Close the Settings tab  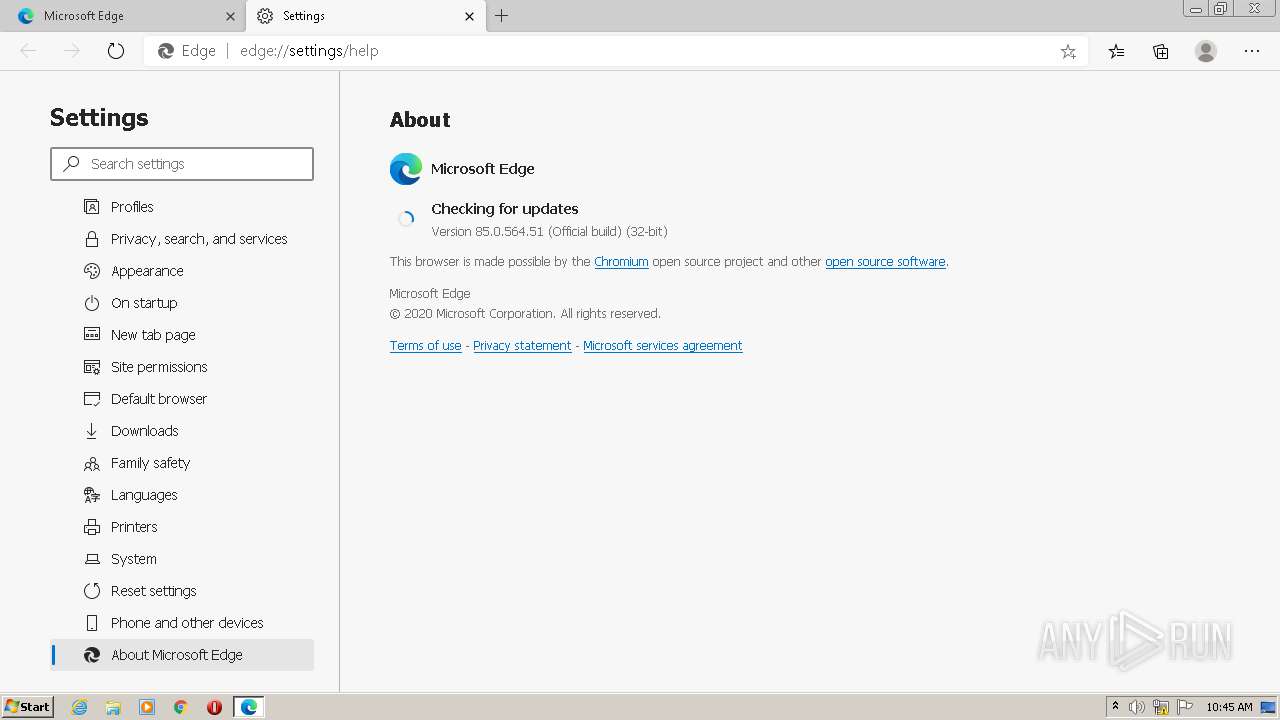click(470, 16)
